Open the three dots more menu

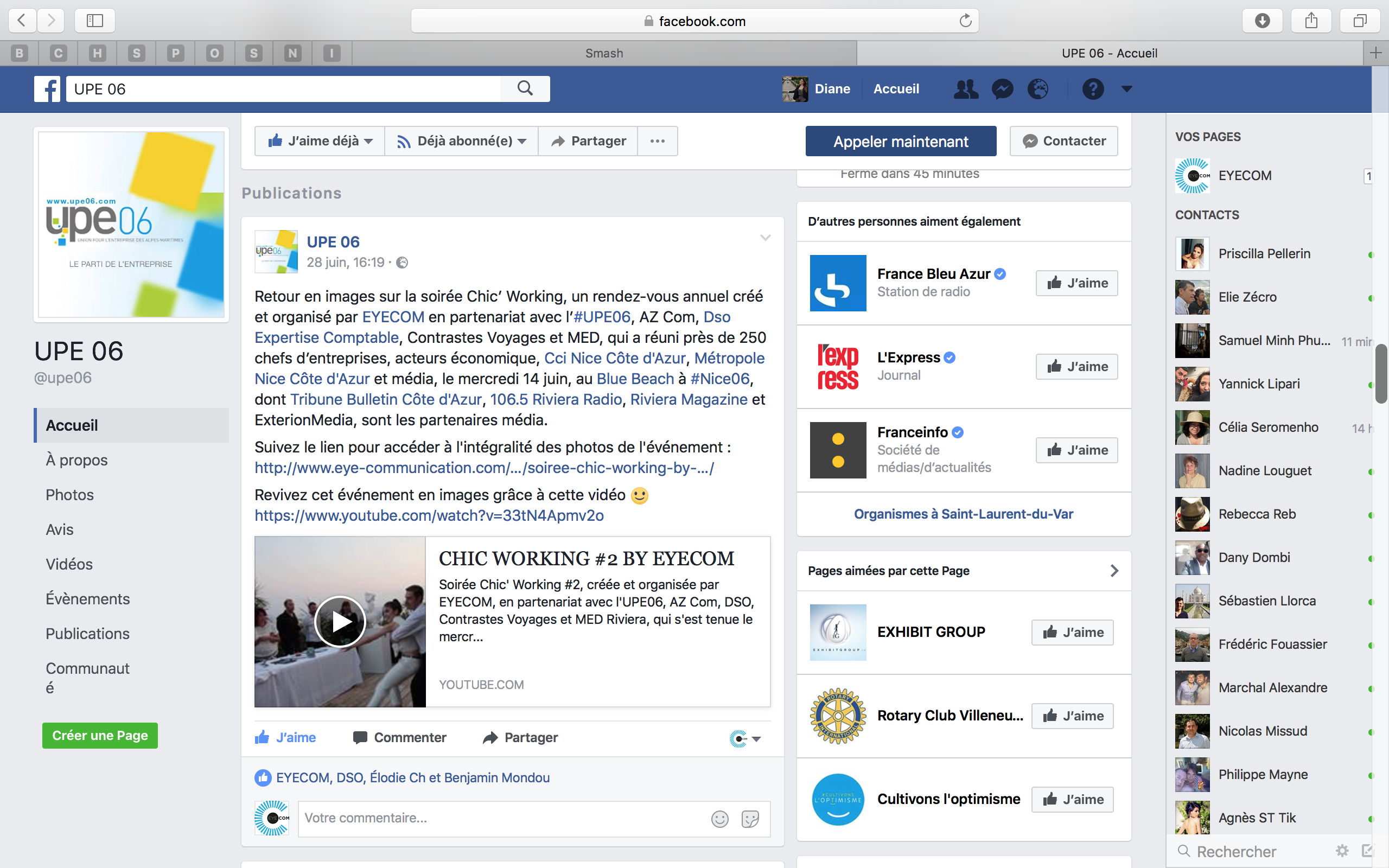pos(658,141)
